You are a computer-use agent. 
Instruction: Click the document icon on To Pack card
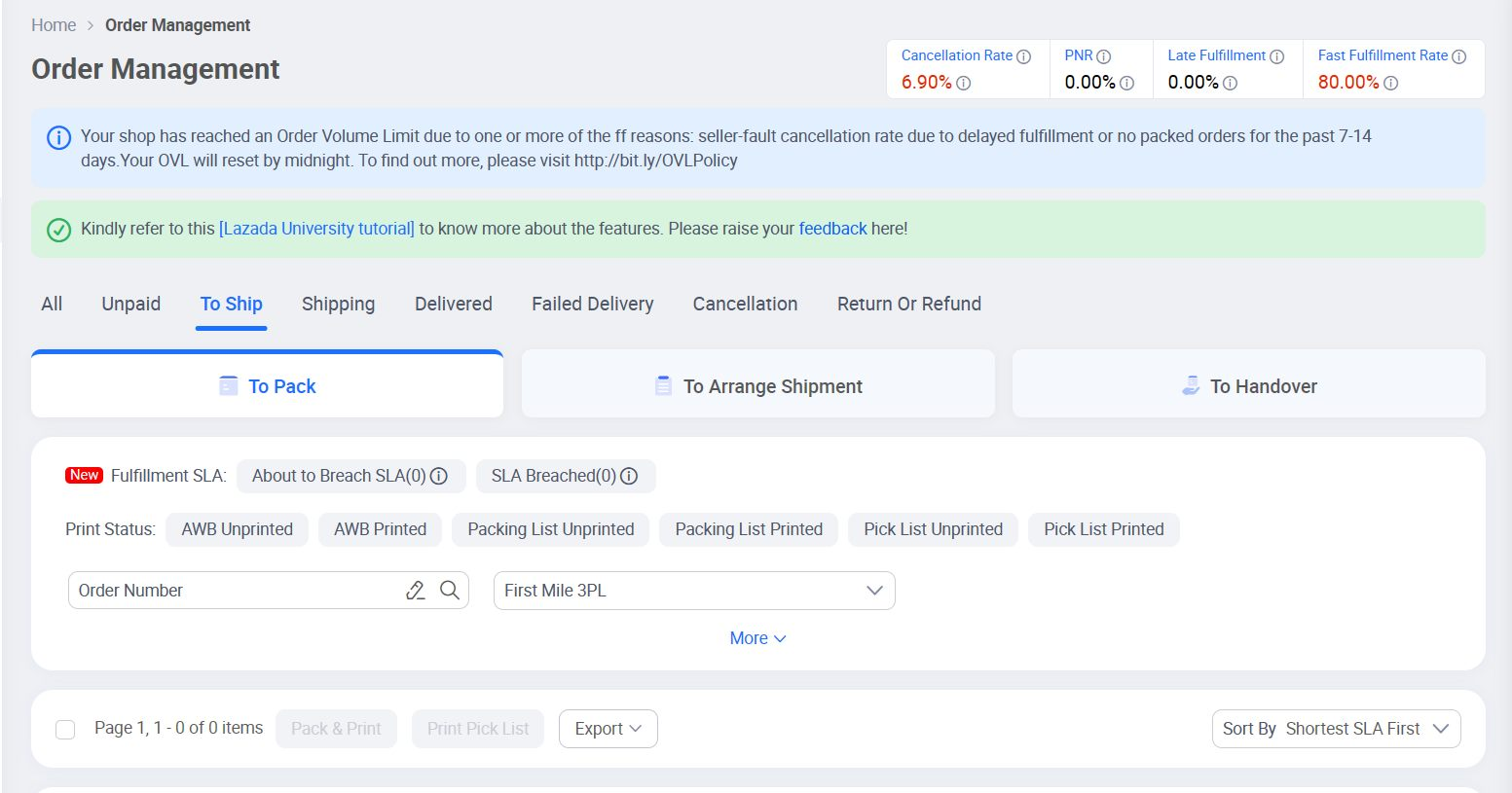click(x=228, y=385)
